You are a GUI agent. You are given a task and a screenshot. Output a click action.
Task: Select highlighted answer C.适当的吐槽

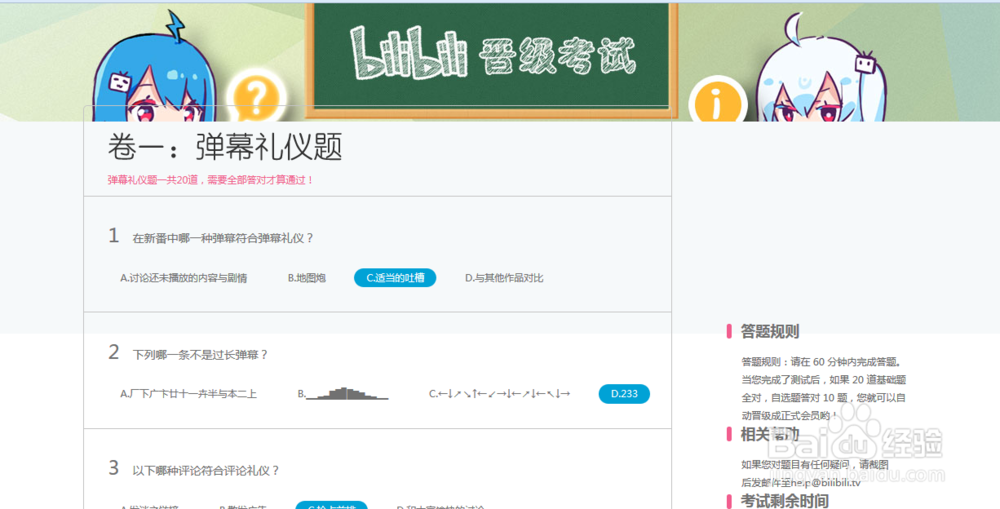pos(395,277)
